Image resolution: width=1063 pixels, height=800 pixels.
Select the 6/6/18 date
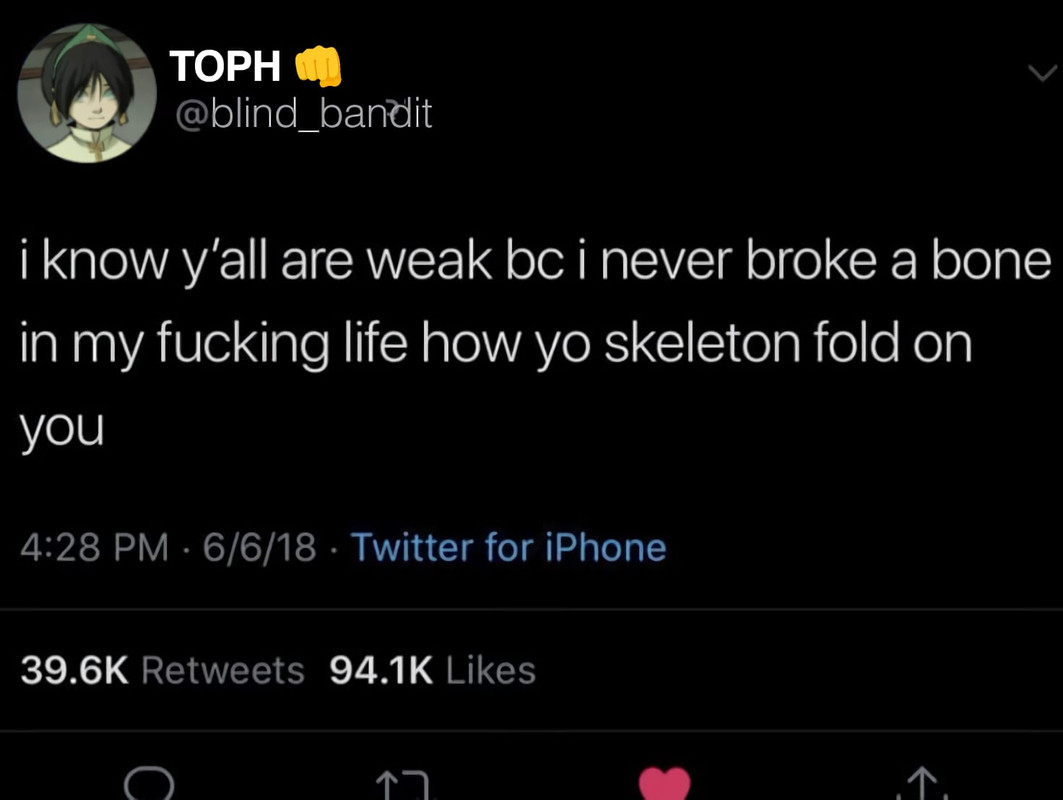tap(260, 547)
